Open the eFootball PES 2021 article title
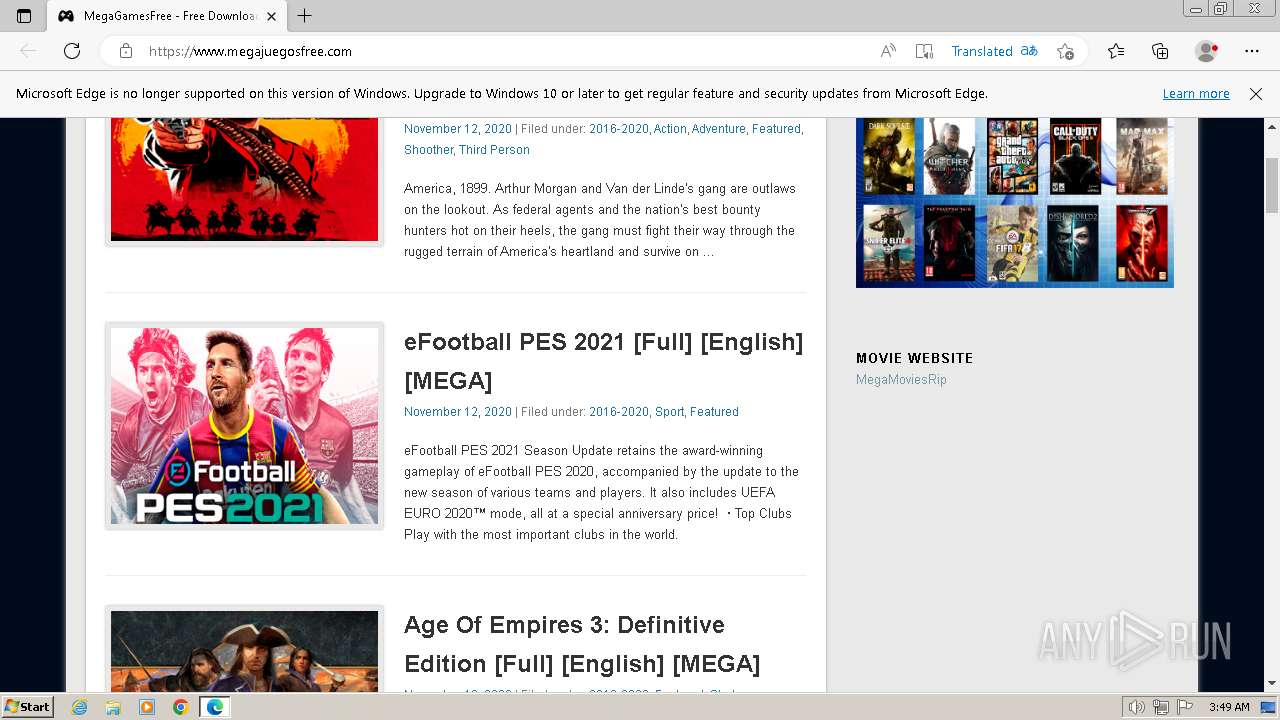1280x720 pixels. coord(603,361)
